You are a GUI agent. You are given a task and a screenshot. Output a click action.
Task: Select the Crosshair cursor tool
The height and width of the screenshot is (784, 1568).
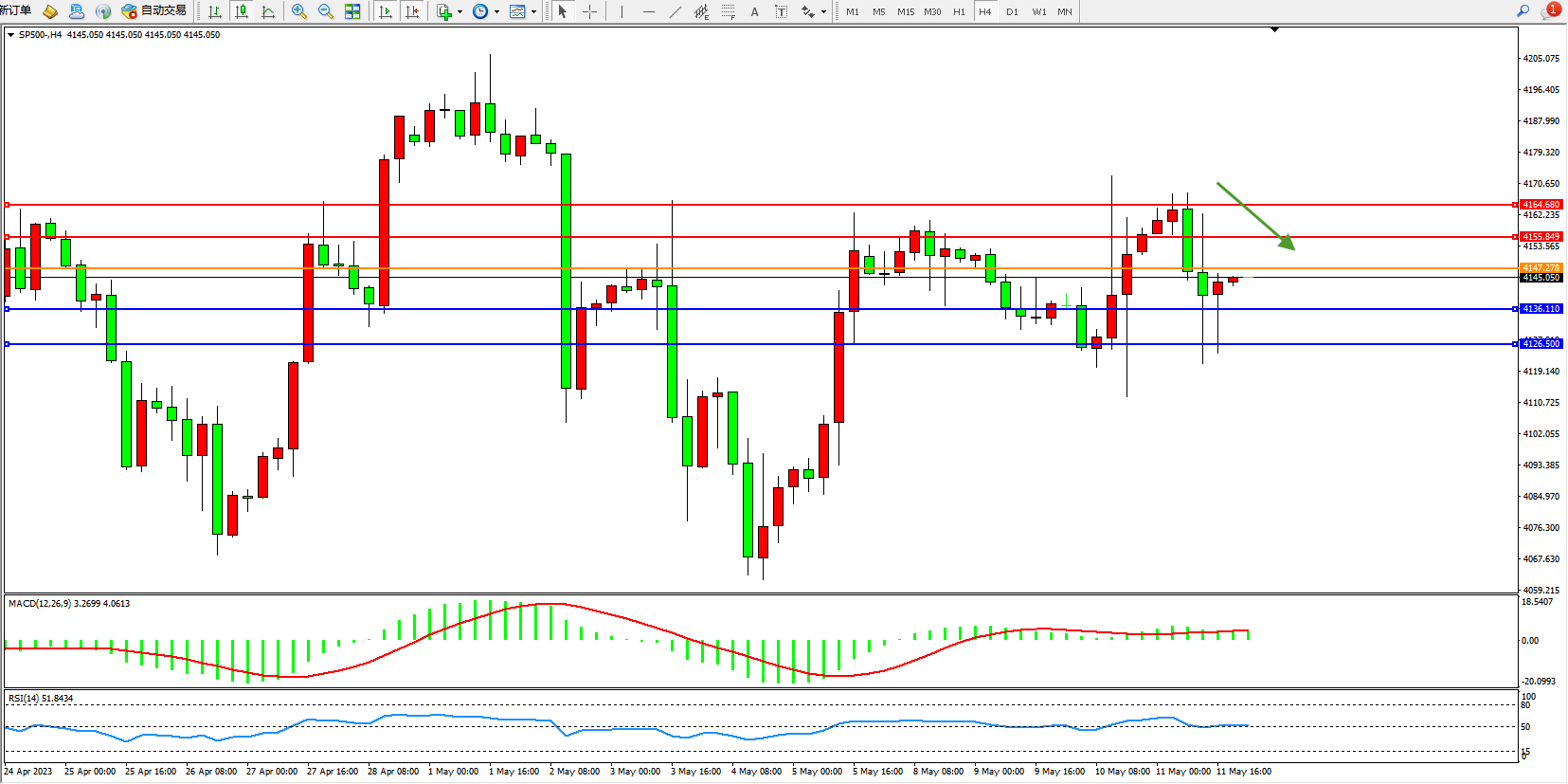pyautogui.click(x=589, y=11)
